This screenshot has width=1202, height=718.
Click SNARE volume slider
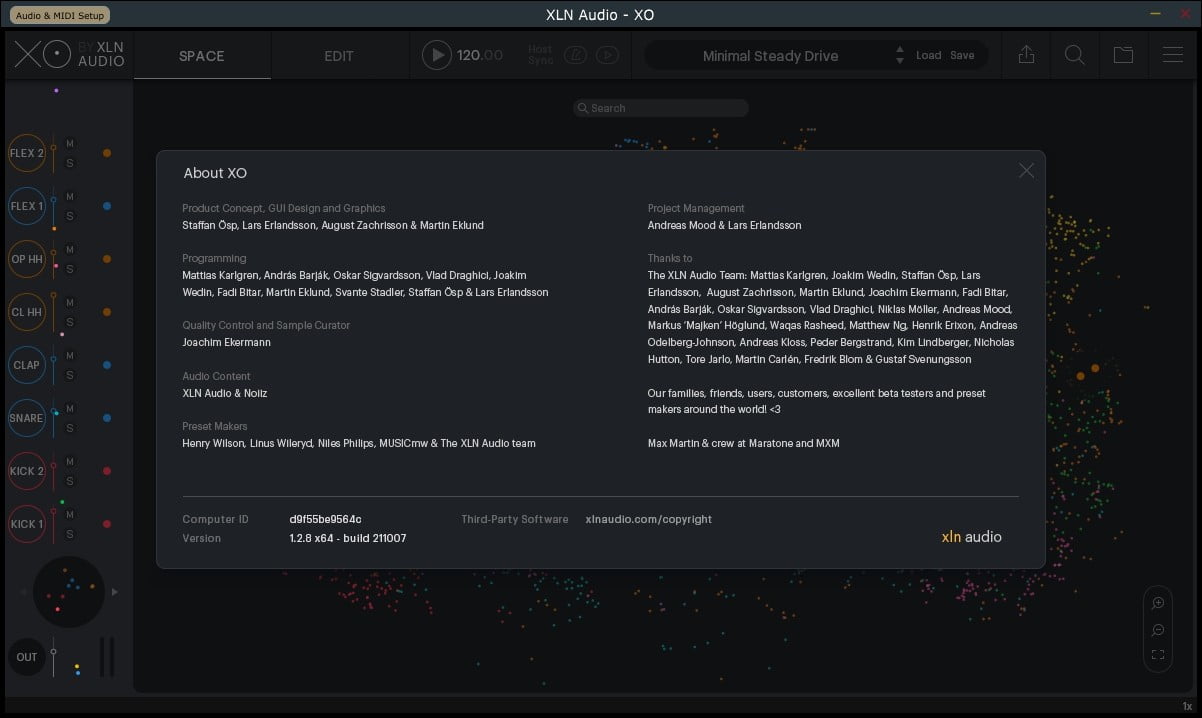click(x=54, y=418)
